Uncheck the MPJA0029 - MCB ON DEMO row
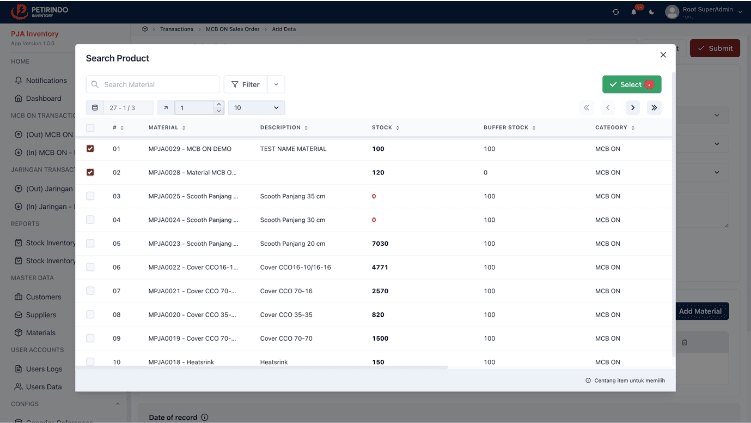This screenshot has width=751, height=423. pos(90,149)
